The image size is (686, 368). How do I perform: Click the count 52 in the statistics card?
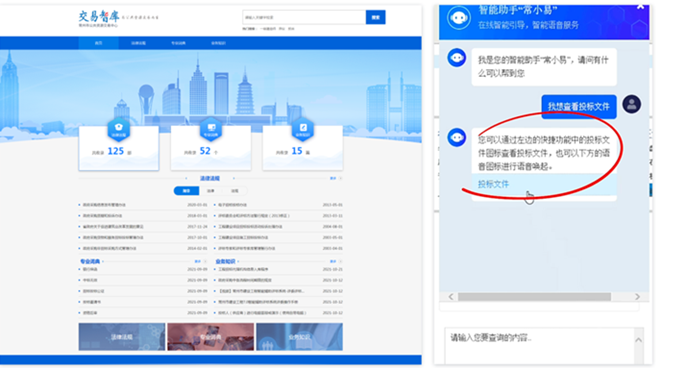pos(205,151)
